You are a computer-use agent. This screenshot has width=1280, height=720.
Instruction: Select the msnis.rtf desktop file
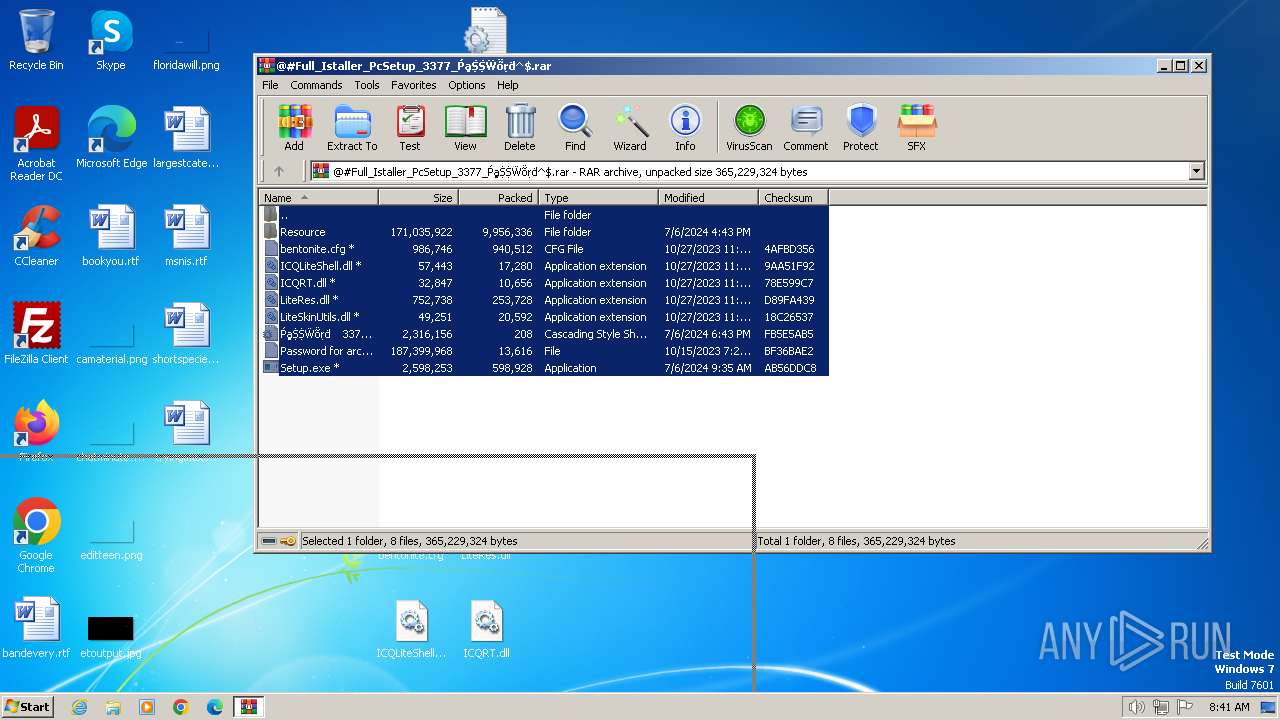coord(186,236)
